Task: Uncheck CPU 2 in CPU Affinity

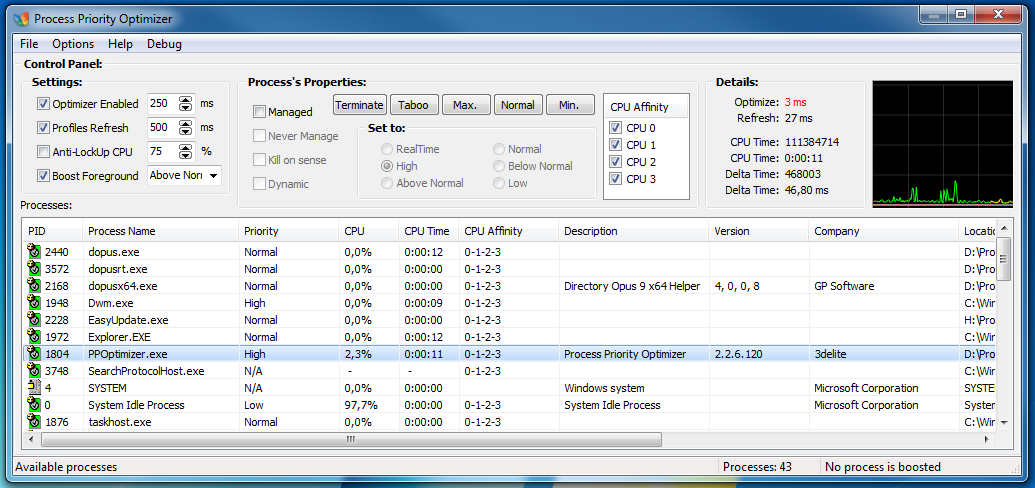Action: tap(615, 162)
